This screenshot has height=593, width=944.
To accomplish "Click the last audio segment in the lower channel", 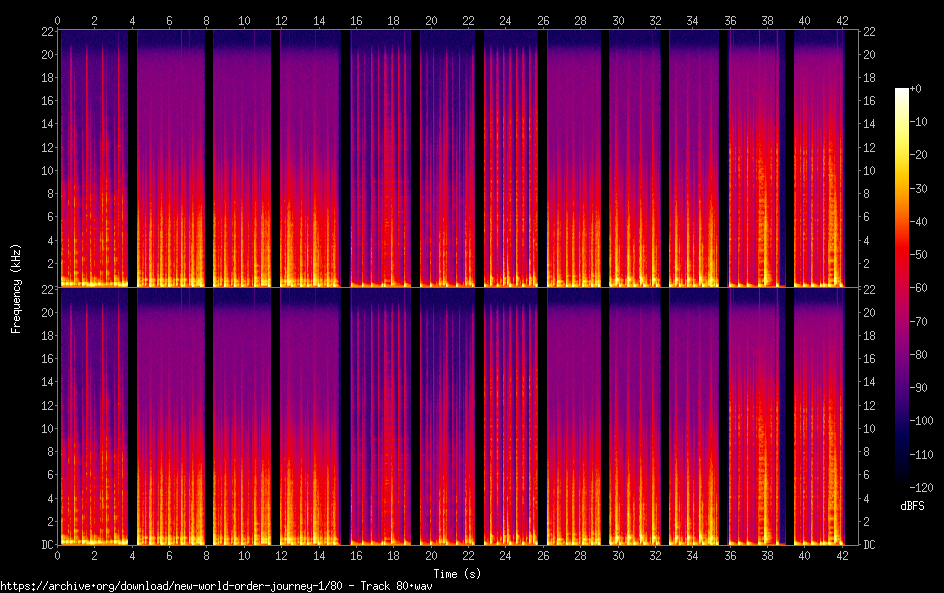I will tap(820, 420).
